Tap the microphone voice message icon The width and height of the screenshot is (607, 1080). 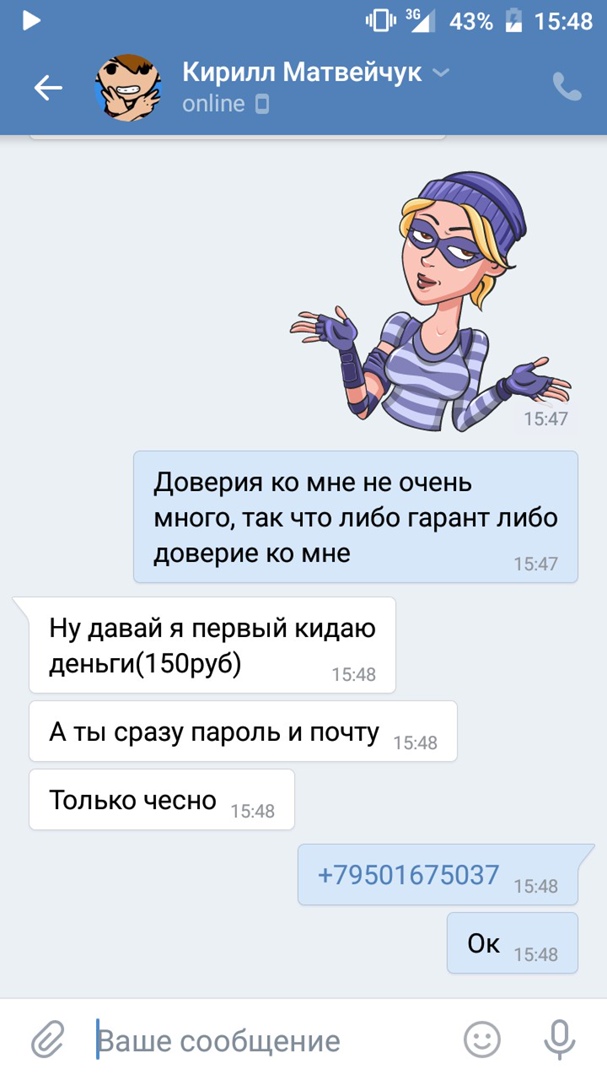[559, 1039]
